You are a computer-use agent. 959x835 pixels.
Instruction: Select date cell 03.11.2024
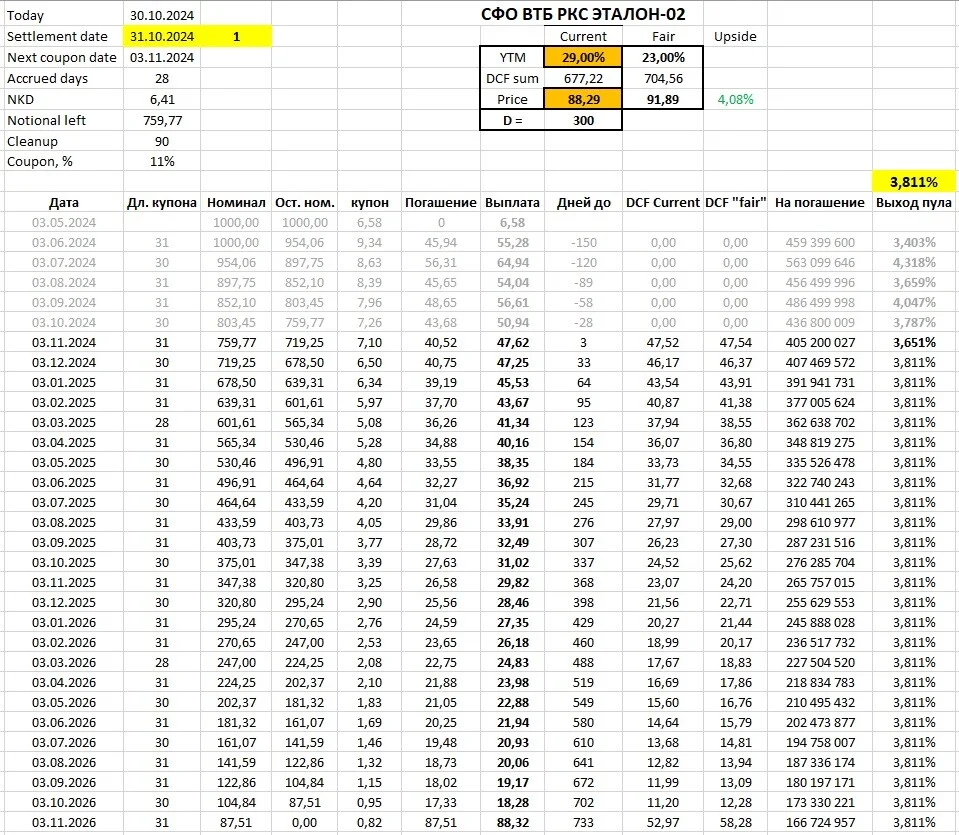[x=64, y=343]
